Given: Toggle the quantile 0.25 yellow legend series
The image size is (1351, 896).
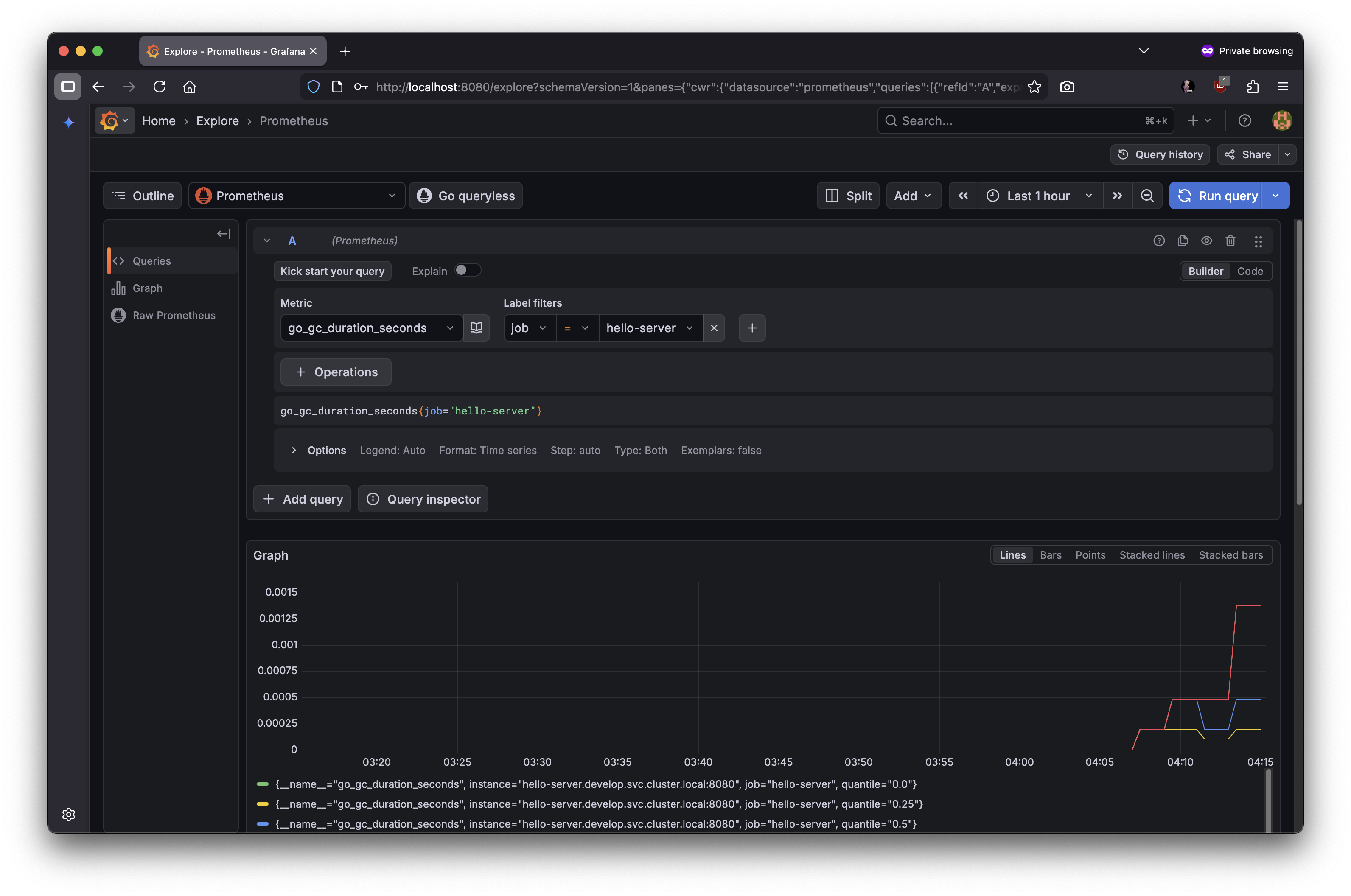Looking at the screenshot, I should point(599,804).
